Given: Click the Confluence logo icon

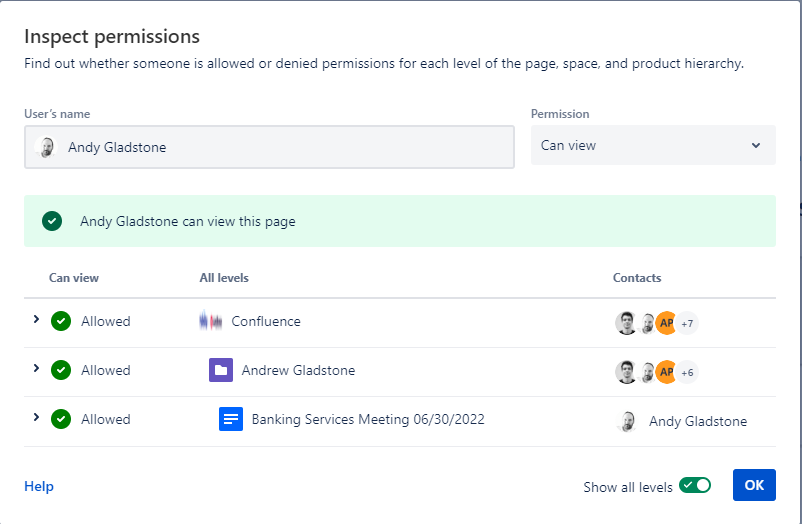Looking at the screenshot, I should click(211, 322).
